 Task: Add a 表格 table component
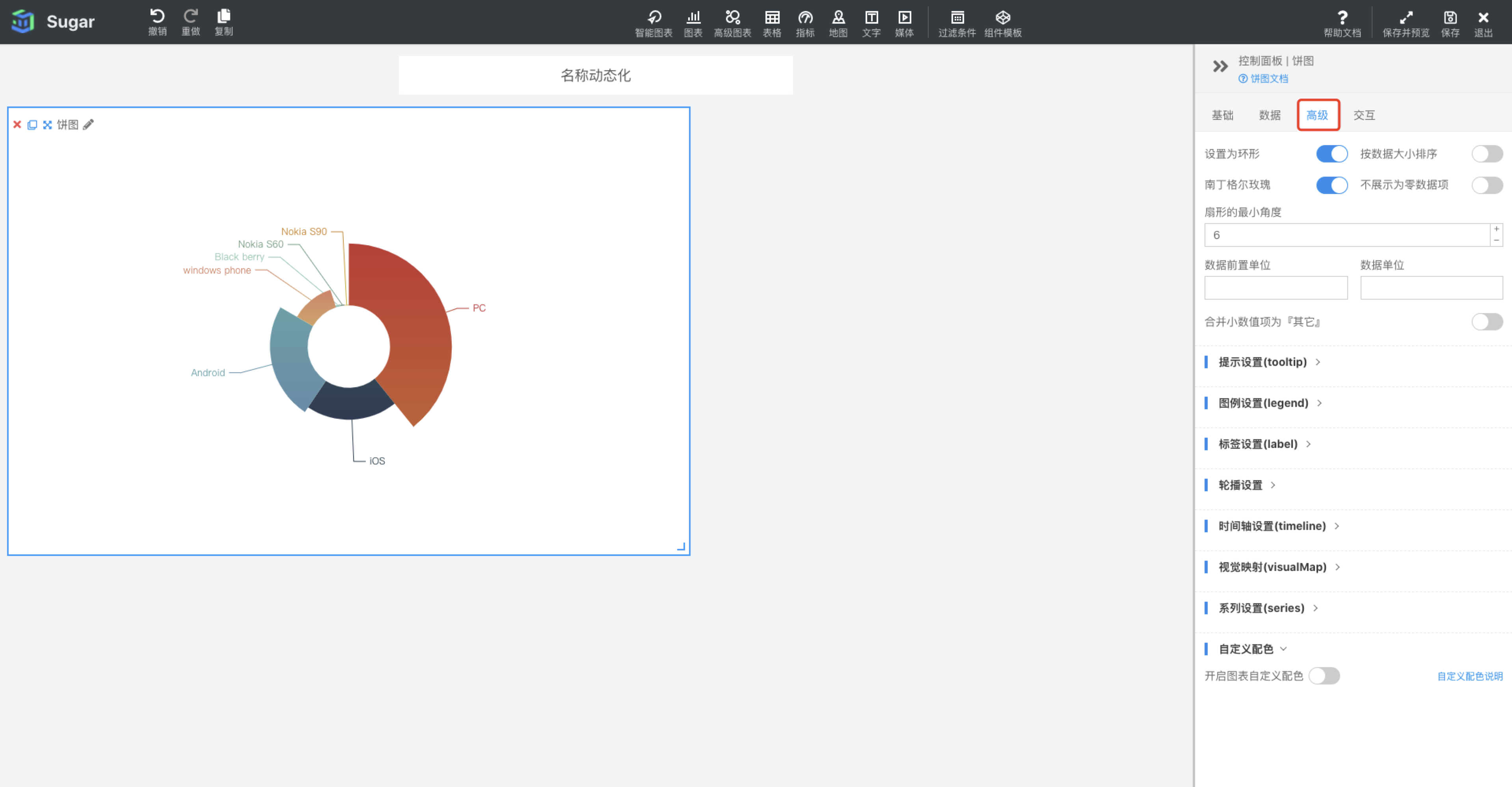[772, 24]
